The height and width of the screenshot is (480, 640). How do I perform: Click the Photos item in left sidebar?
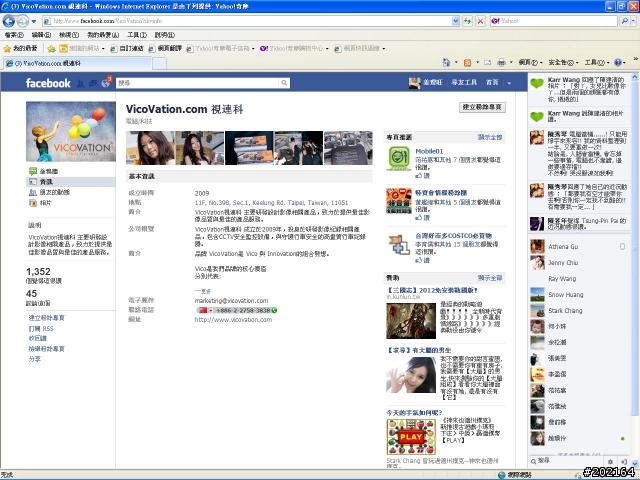click(x=40, y=203)
